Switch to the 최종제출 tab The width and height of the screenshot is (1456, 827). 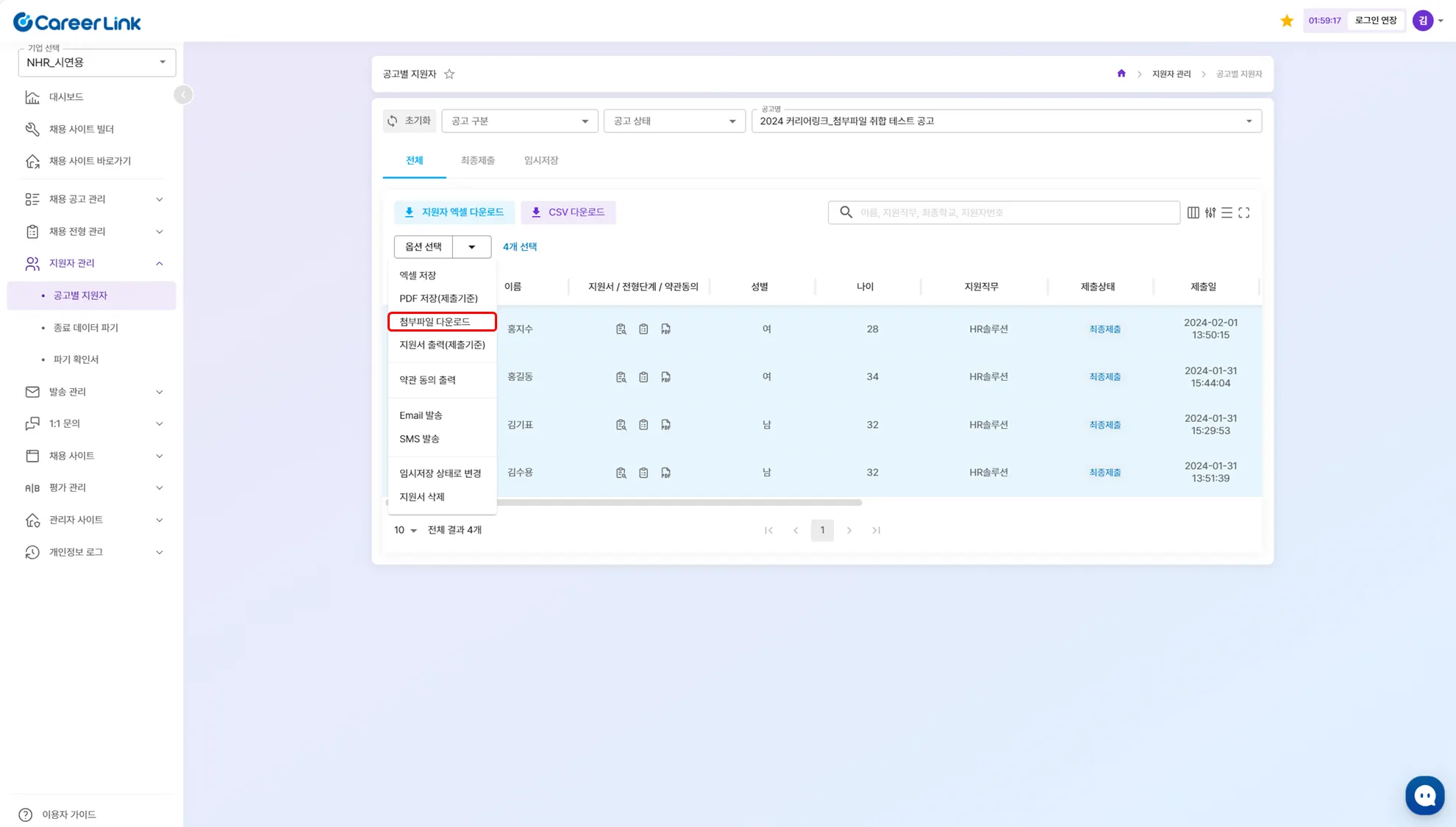[x=477, y=160]
